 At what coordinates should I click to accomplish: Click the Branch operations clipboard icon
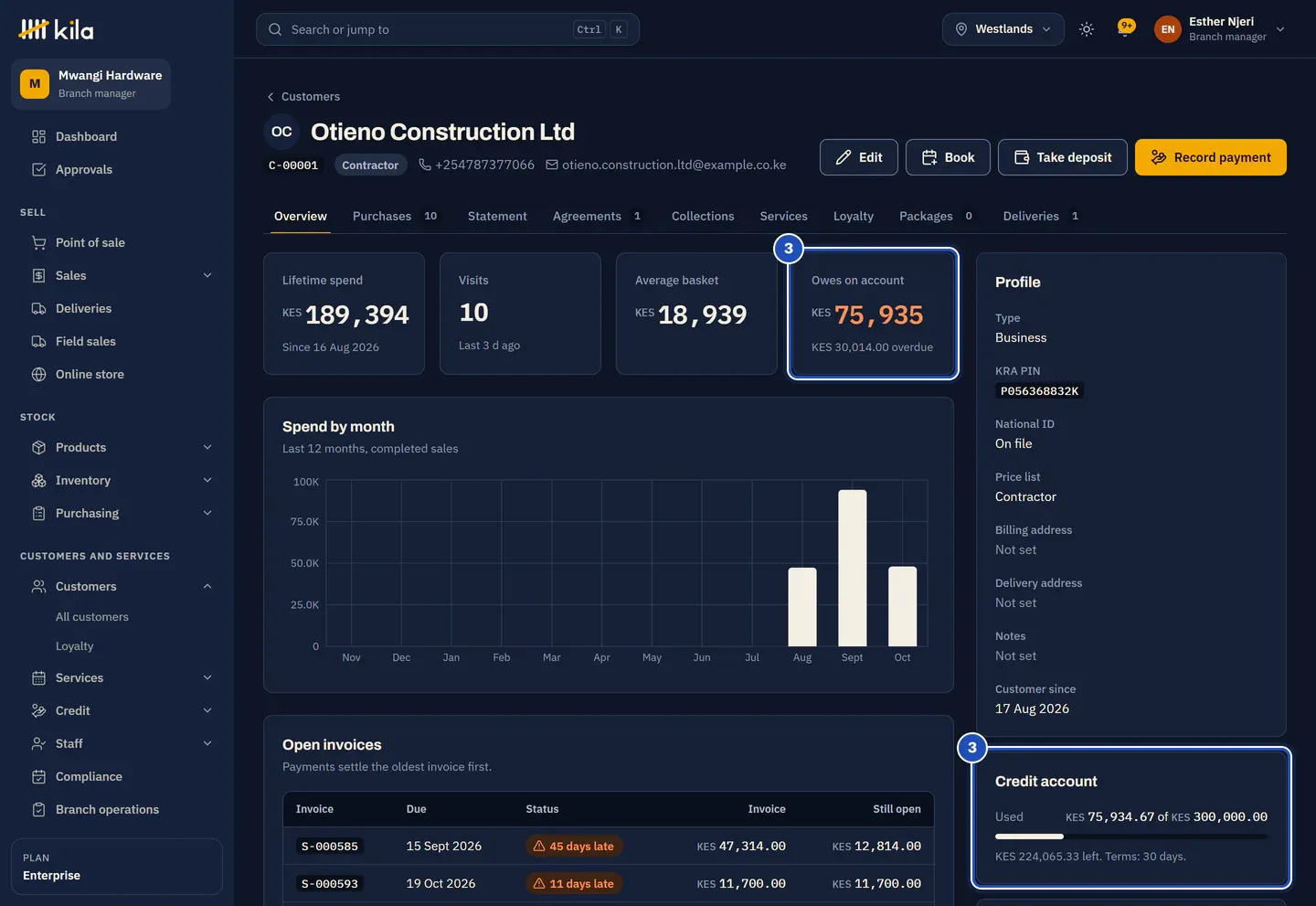pyautogui.click(x=38, y=809)
